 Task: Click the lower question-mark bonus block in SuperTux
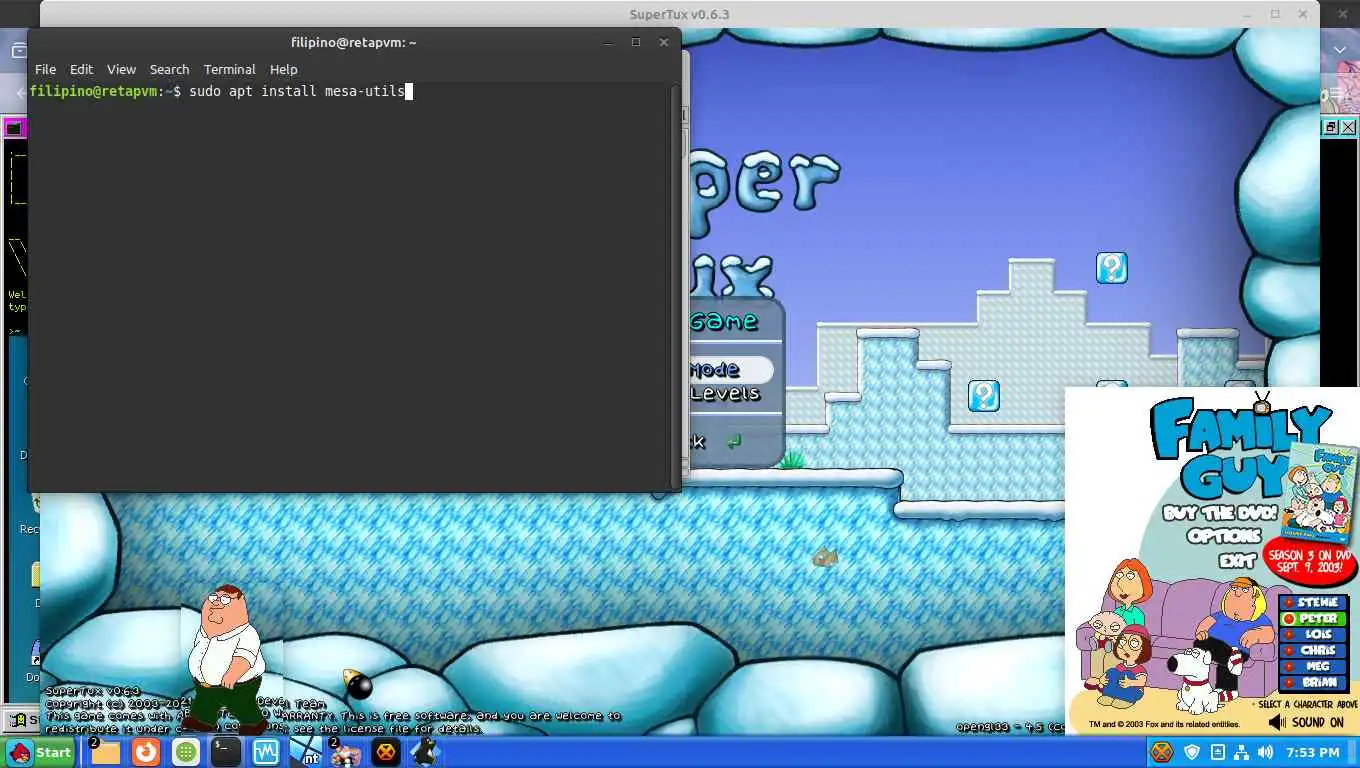[984, 396]
